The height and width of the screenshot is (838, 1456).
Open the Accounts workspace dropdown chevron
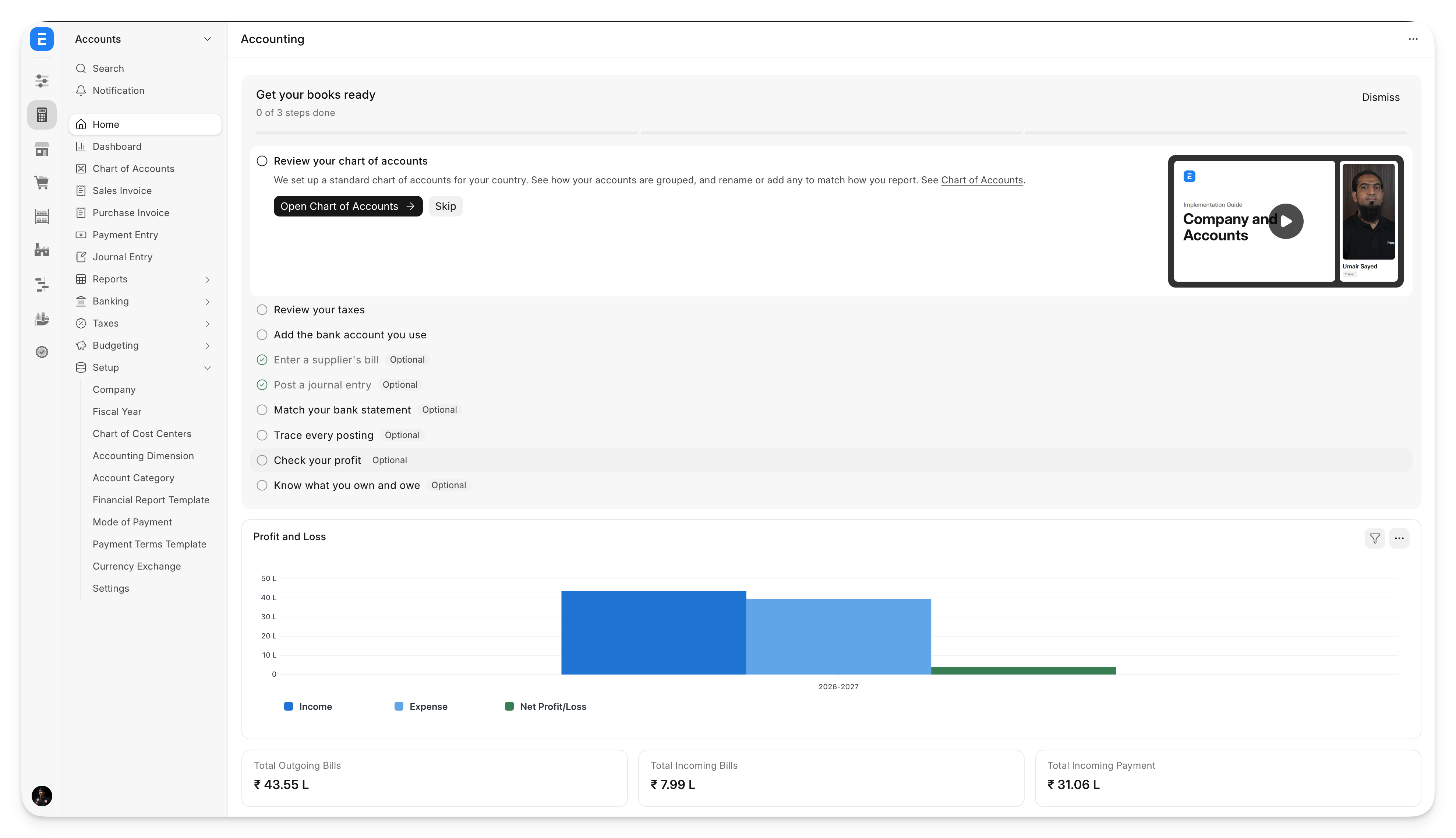208,39
